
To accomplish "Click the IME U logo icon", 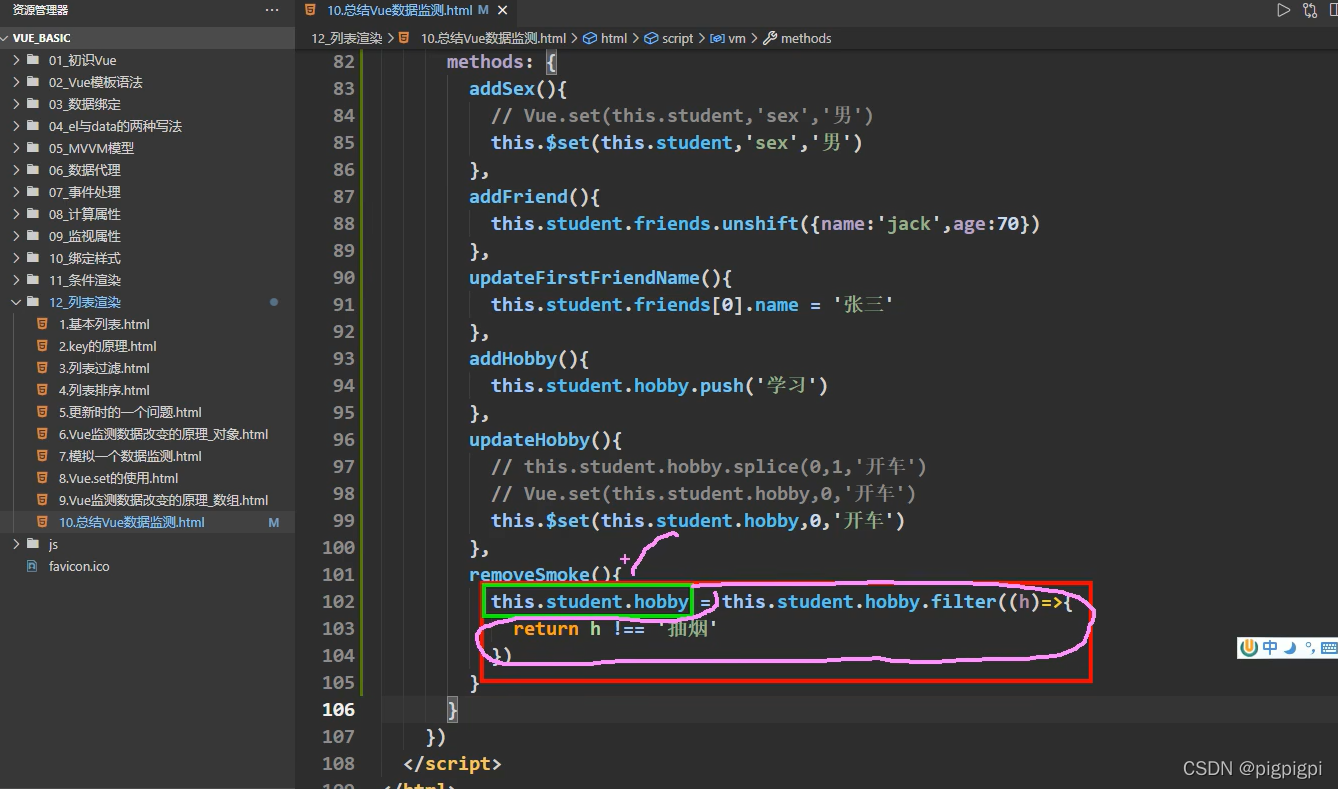I will tap(1248, 647).
